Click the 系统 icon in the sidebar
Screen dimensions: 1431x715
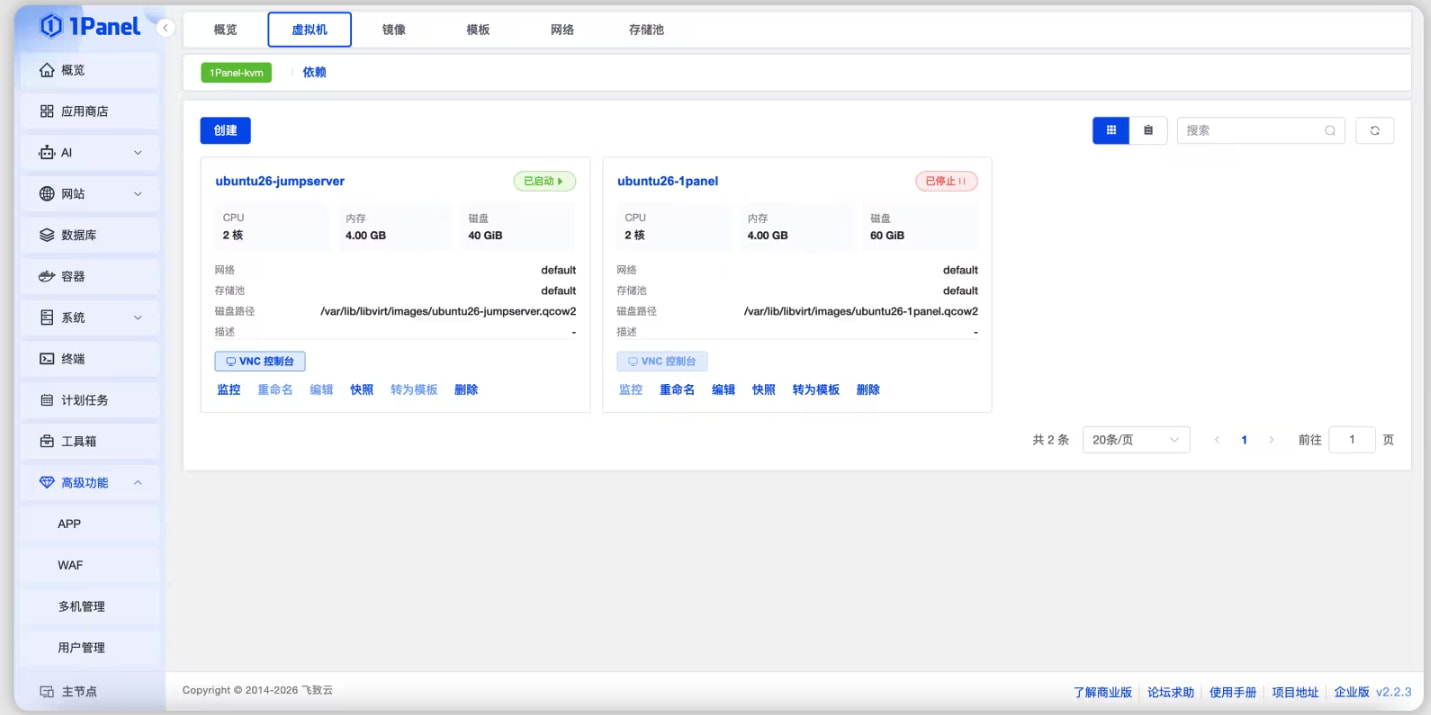point(47,317)
